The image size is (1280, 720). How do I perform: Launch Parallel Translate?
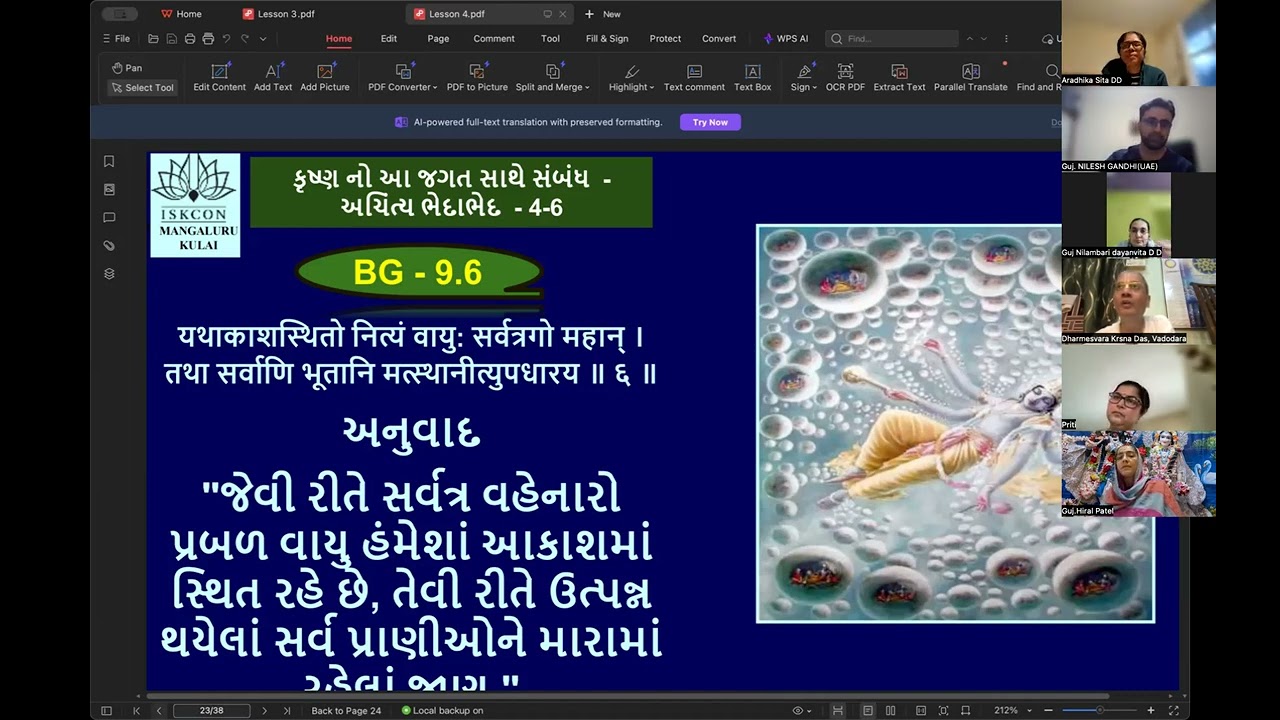coord(970,78)
